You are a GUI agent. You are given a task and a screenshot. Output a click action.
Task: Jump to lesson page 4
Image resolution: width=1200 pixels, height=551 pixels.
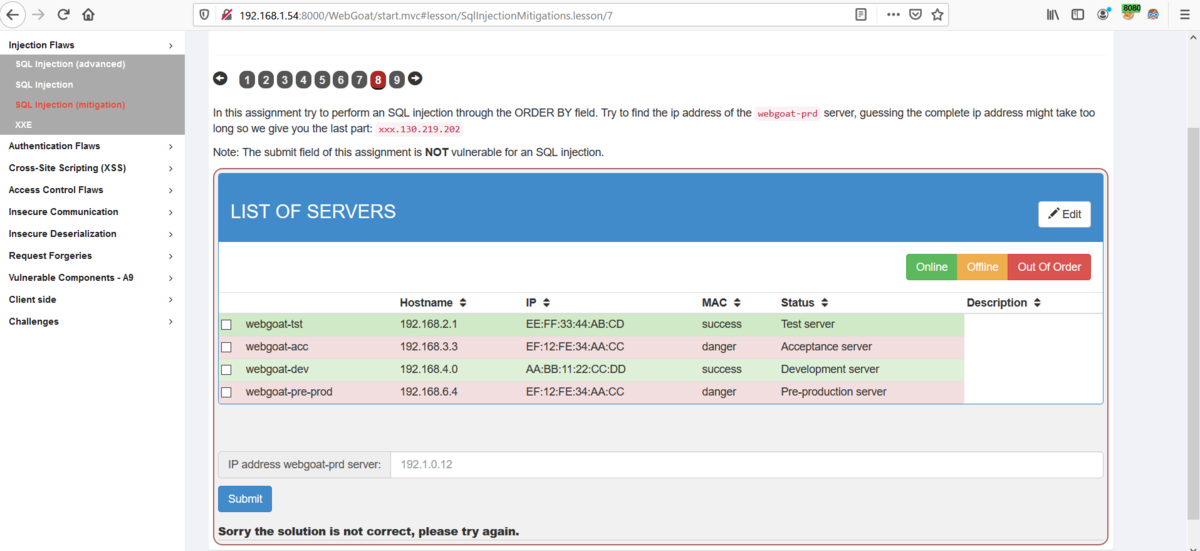[303, 80]
